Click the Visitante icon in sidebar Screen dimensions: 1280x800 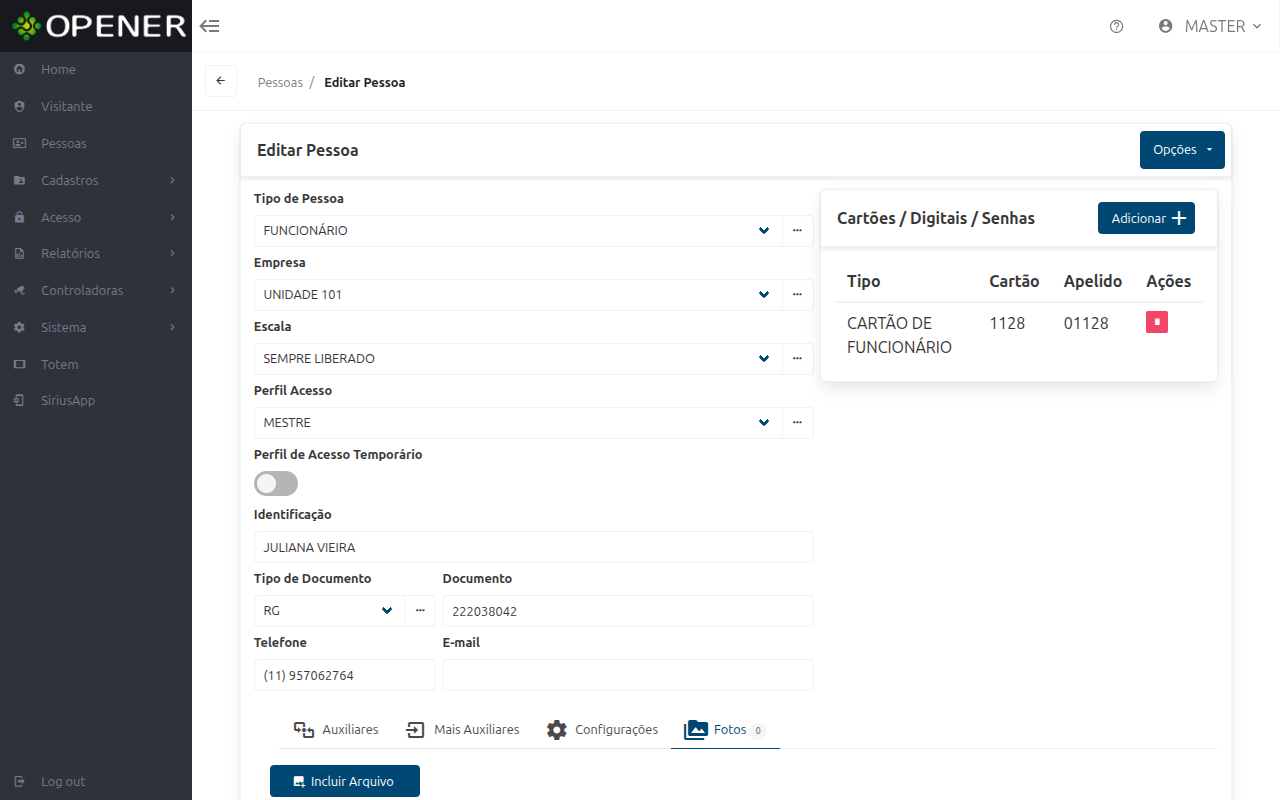tap(19, 107)
